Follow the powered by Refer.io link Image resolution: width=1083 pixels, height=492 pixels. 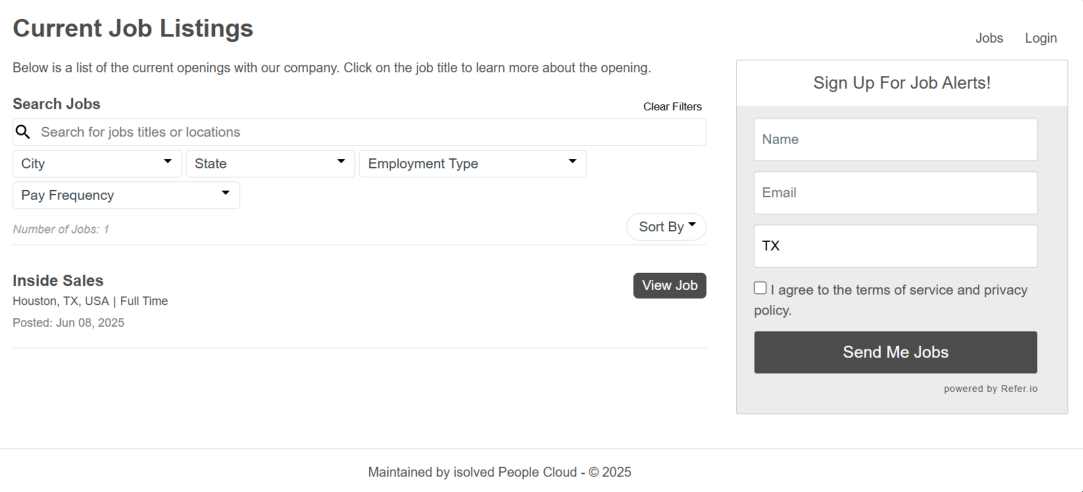point(990,389)
